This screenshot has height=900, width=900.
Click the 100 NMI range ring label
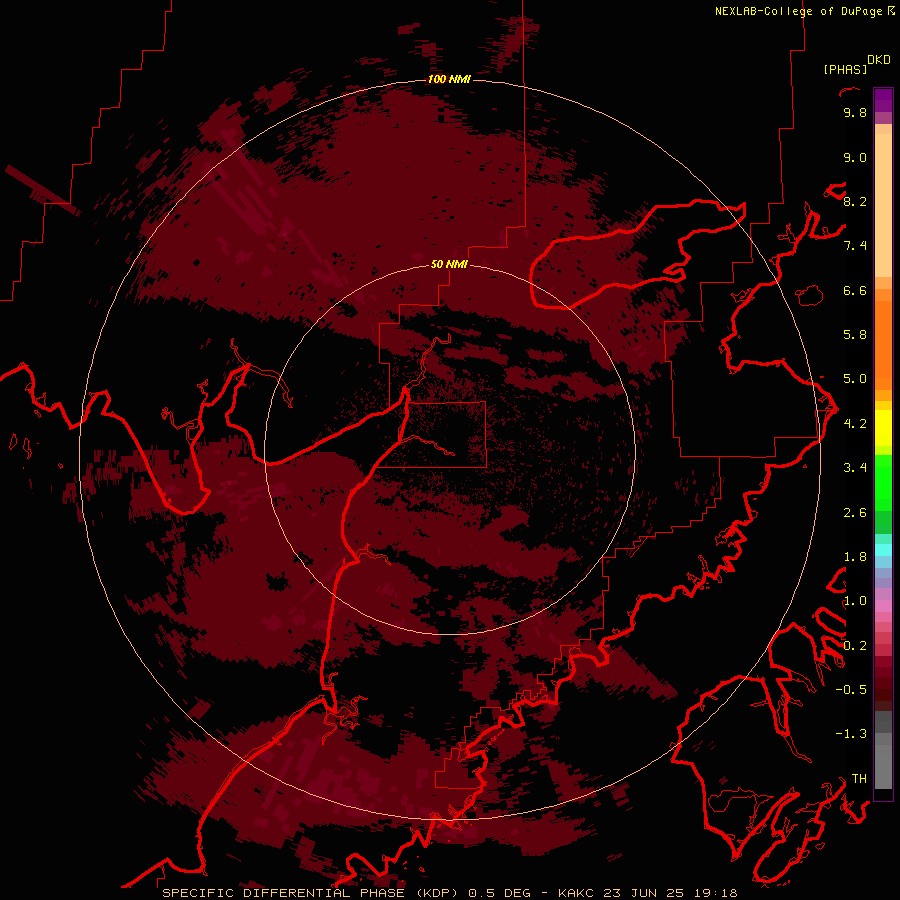pos(449,79)
